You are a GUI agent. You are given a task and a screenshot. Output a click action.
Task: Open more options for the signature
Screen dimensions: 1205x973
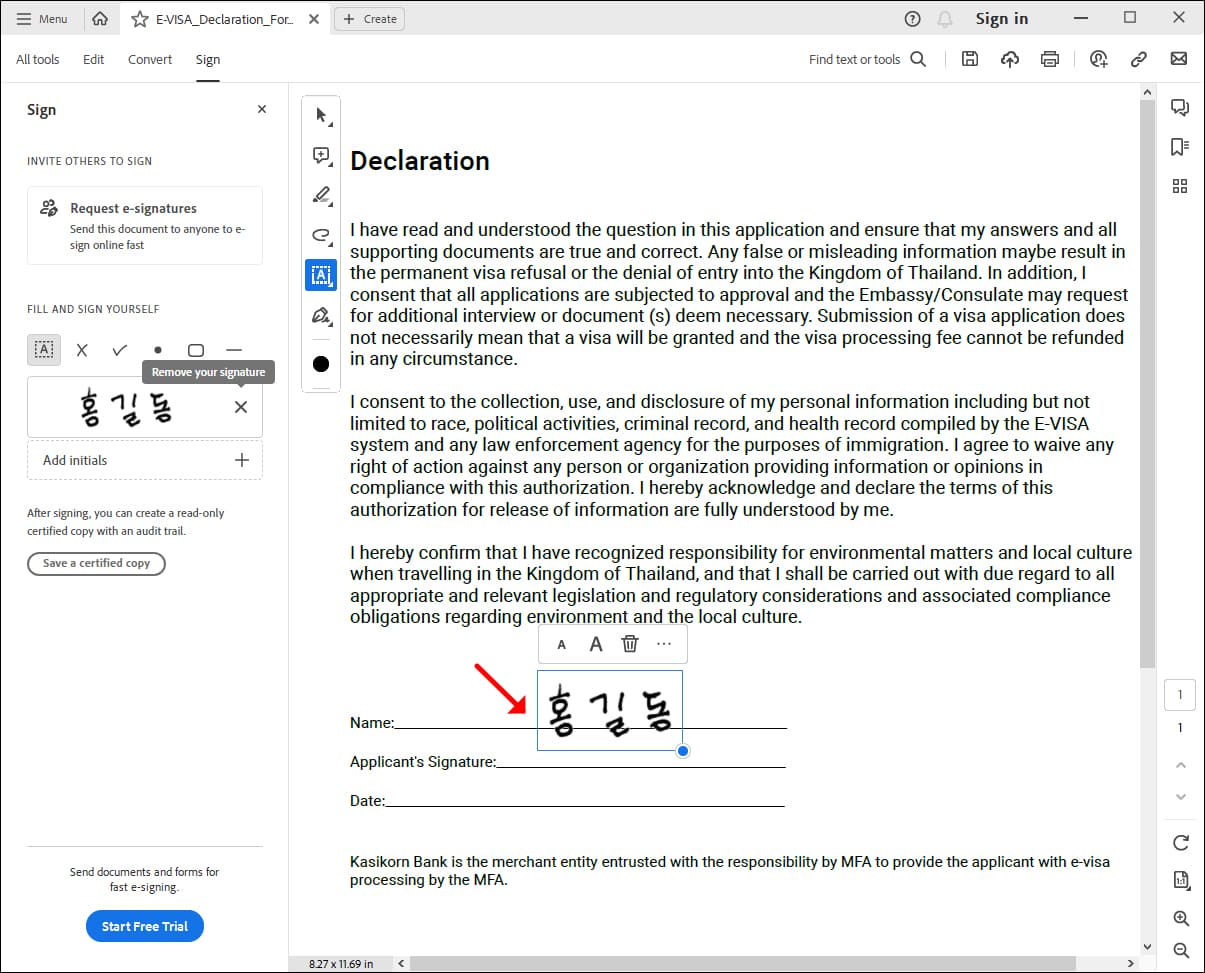coord(664,645)
